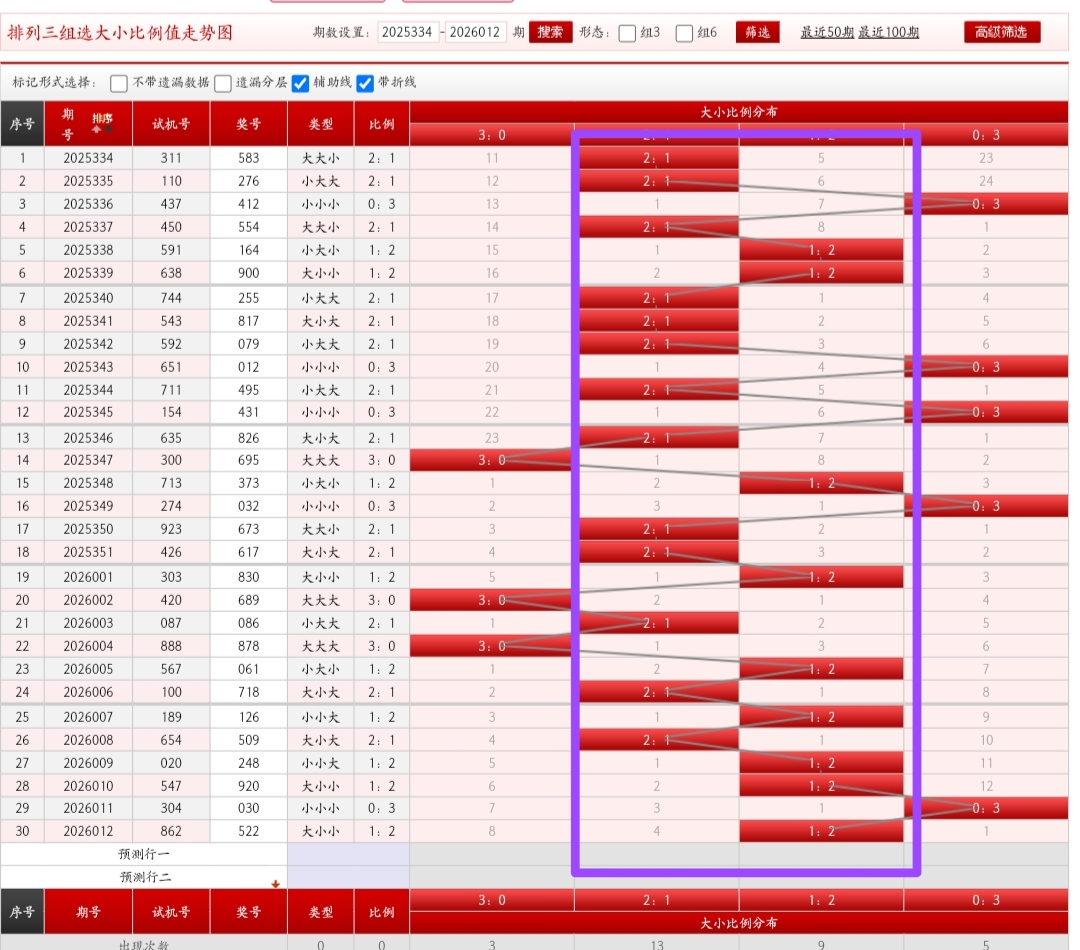The height and width of the screenshot is (950, 1080).
Task: Click the 筛选 filter button
Action: point(757,32)
